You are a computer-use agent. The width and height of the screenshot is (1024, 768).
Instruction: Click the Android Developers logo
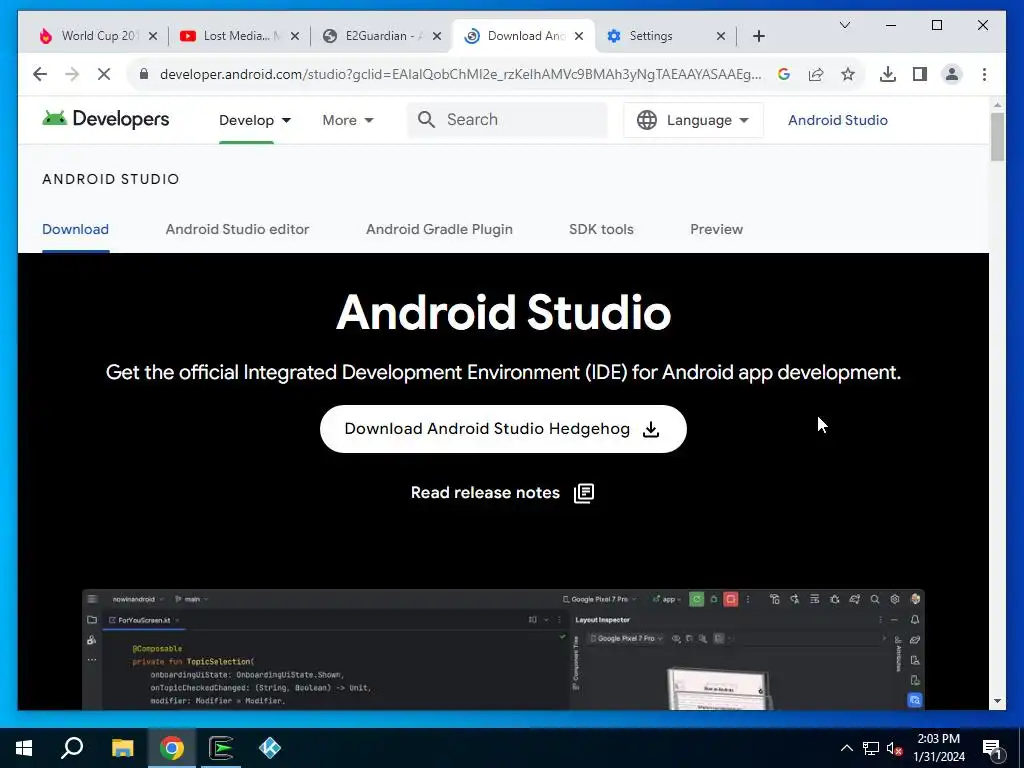105,119
